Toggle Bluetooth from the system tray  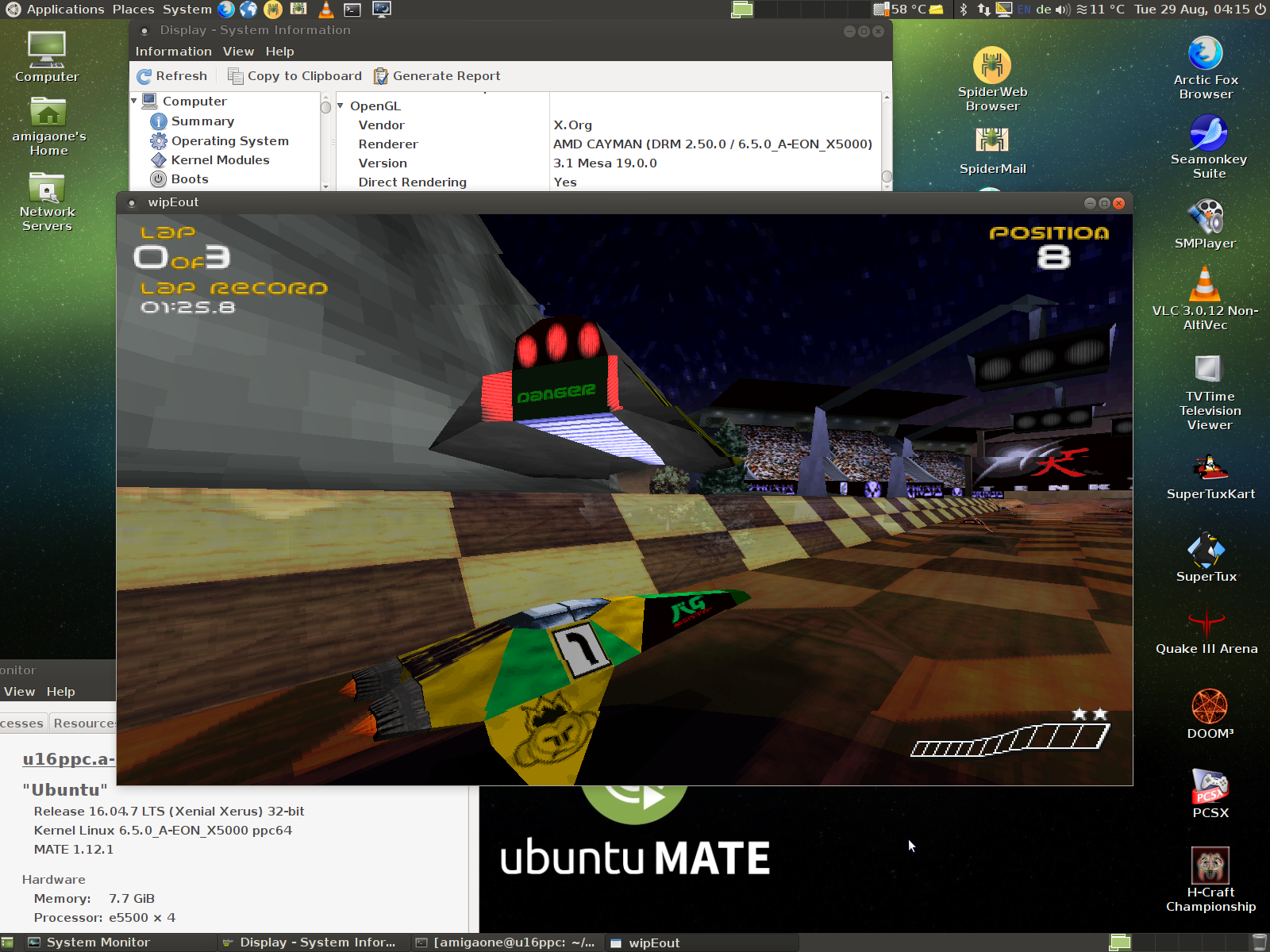point(964,10)
